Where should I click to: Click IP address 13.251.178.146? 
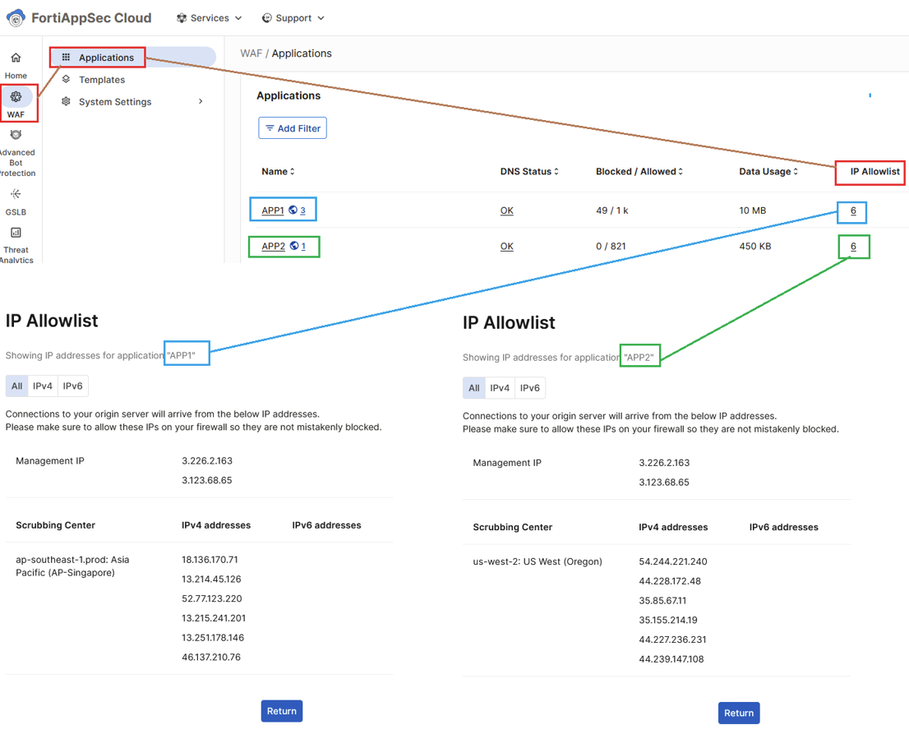[x=213, y=637]
